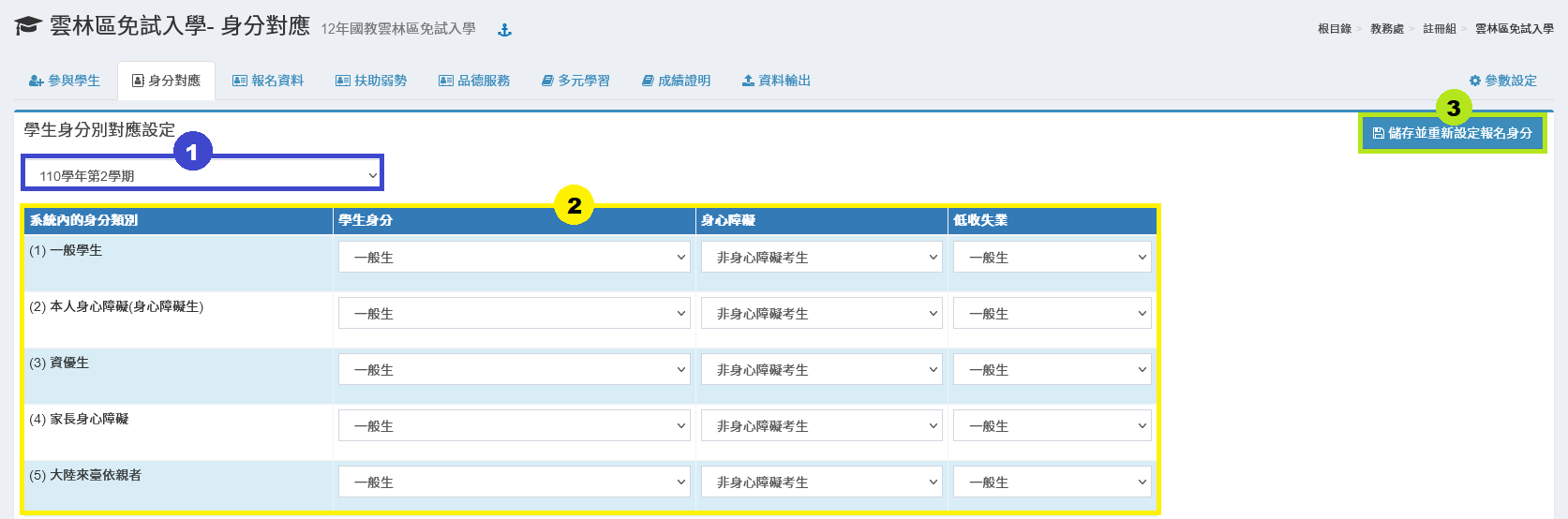
Task: Click the book icon for 成績證明
Action: (648, 82)
